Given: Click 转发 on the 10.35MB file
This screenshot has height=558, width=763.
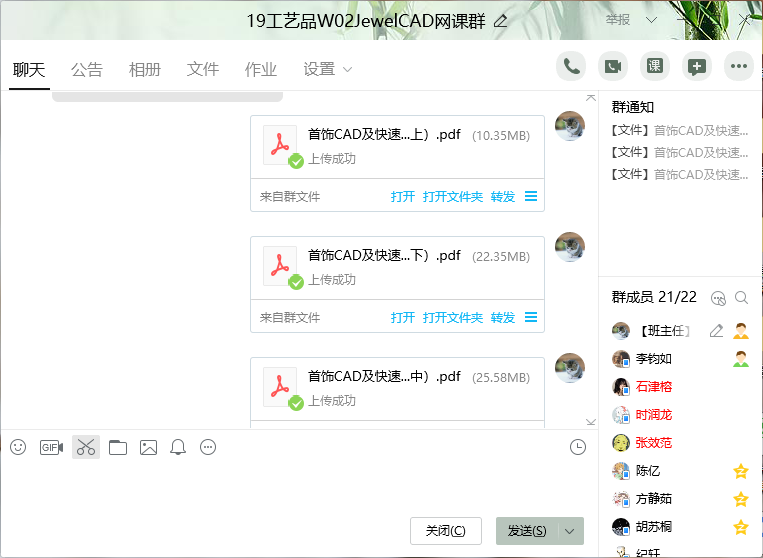Looking at the screenshot, I should coord(503,197).
